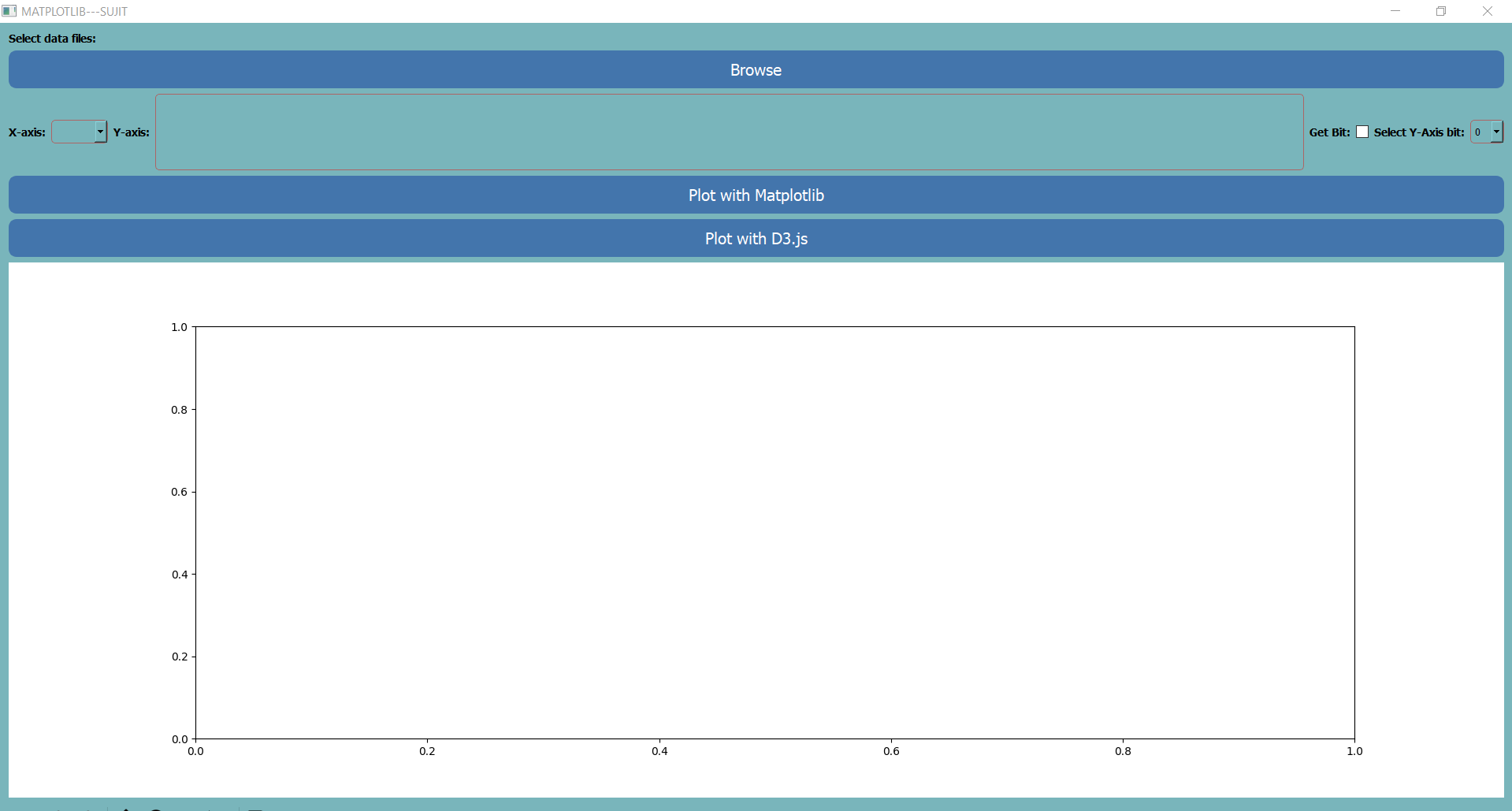Viewport: 1512px width, 811px height.
Task: Click the 'X-axis:' label
Action: pyautogui.click(x=27, y=132)
